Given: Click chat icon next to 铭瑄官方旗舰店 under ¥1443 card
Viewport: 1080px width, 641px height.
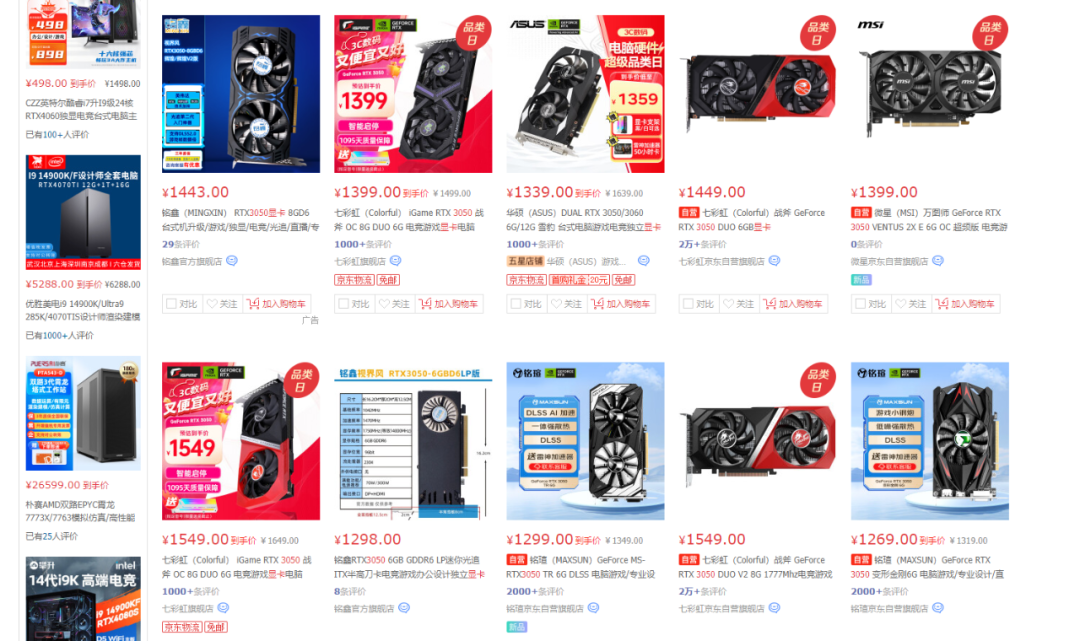Looking at the screenshot, I should pyautogui.click(x=232, y=261).
